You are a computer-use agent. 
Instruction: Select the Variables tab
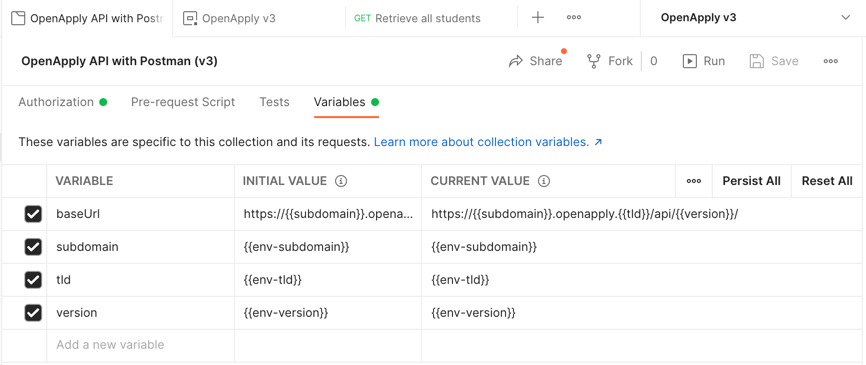(346, 102)
